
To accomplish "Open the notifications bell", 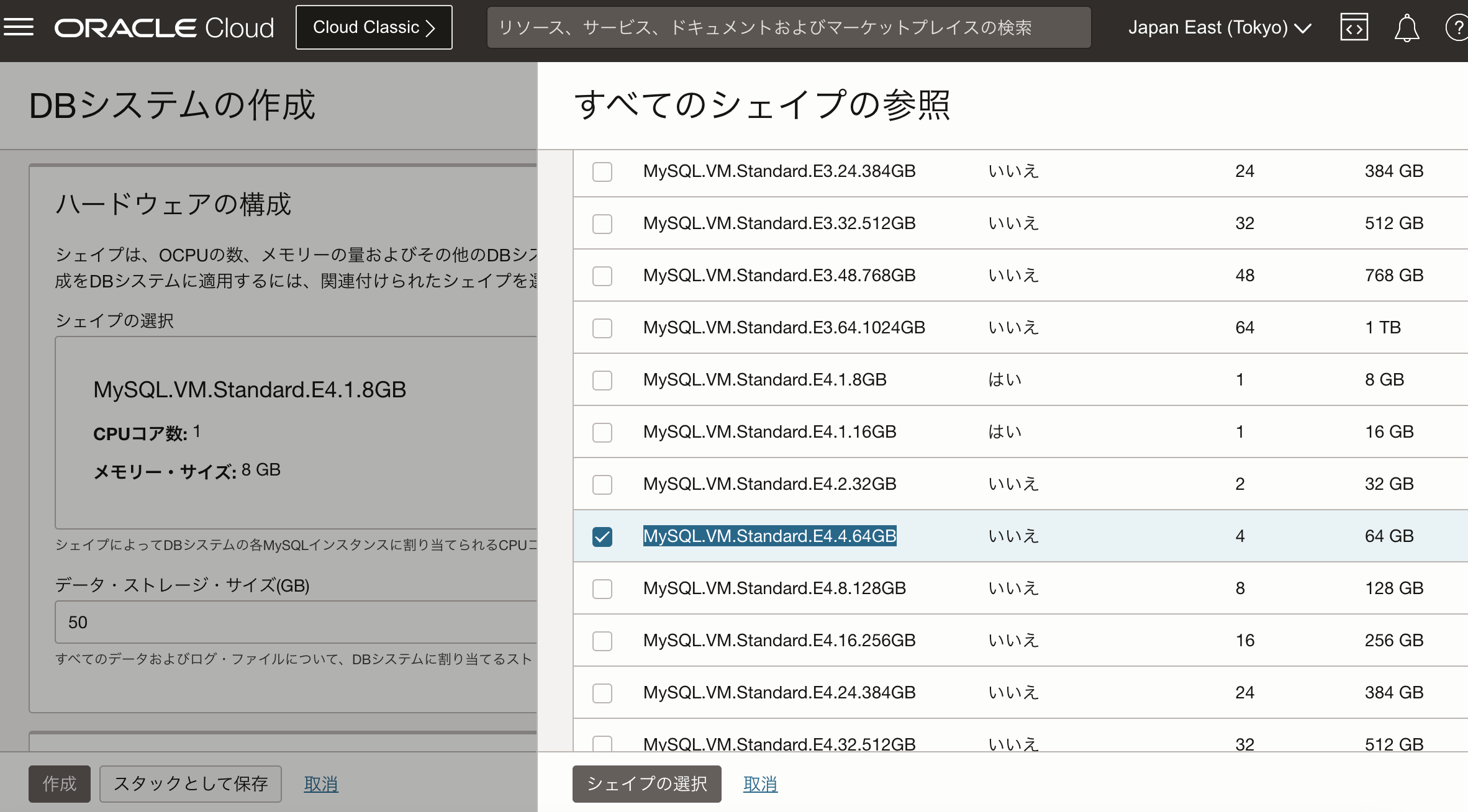I will click(x=1407, y=28).
